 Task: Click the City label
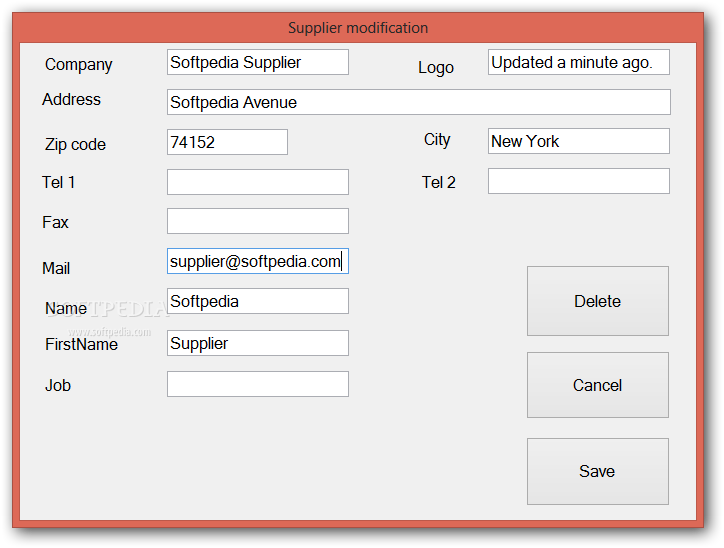[x=437, y=140]
